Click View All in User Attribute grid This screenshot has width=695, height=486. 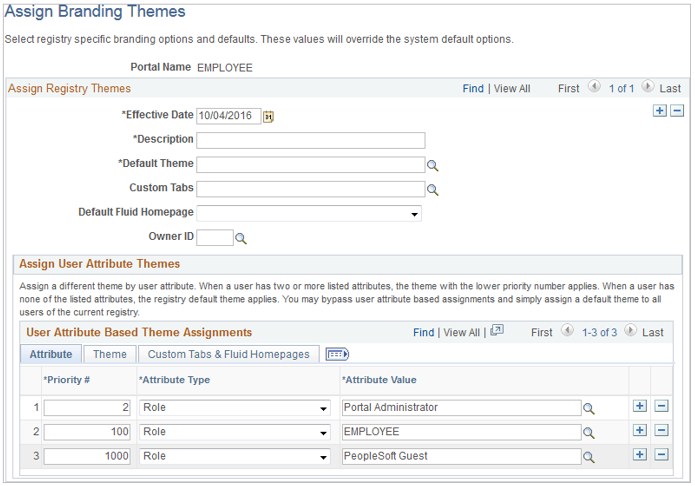point(461,333)
